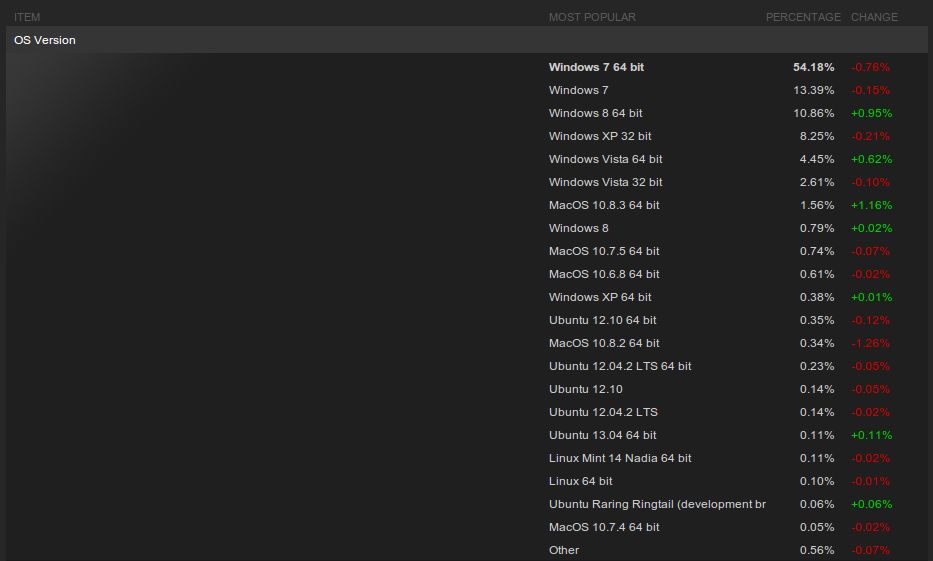
Task: Select the plain Ubuntu 12.10 entry
Action: 586,389
